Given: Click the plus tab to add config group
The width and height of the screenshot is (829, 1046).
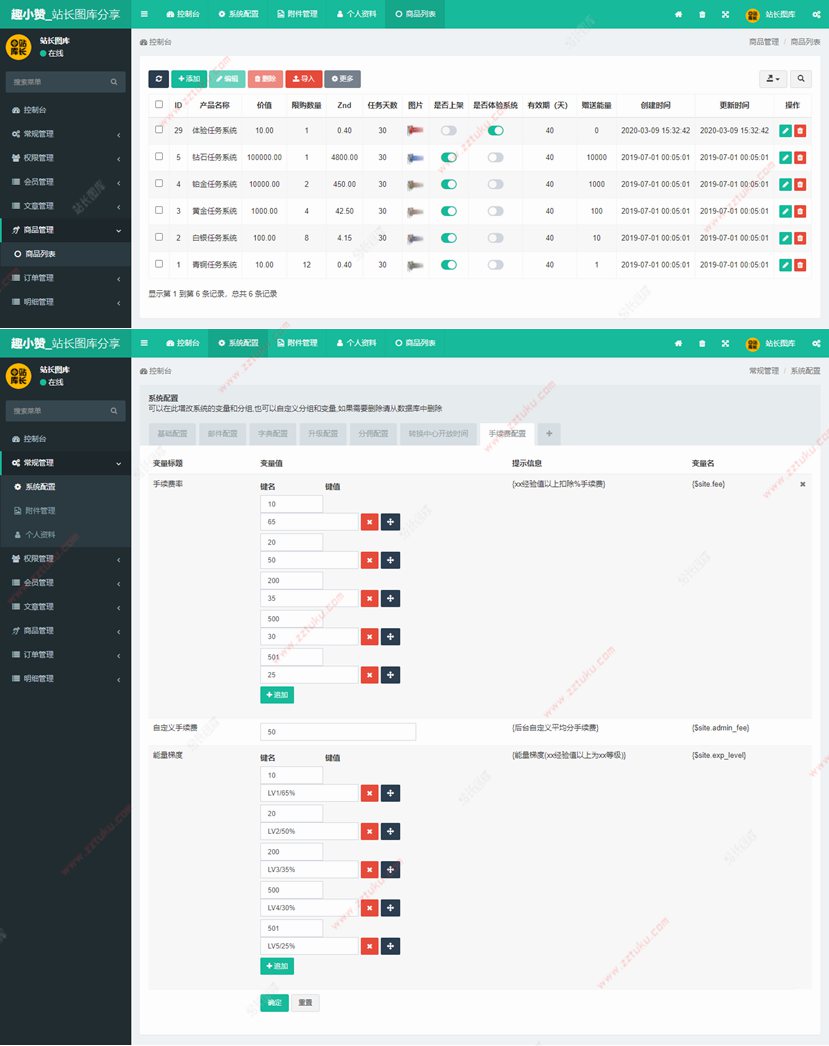Looking at the screenshot, I should point(549,434).
